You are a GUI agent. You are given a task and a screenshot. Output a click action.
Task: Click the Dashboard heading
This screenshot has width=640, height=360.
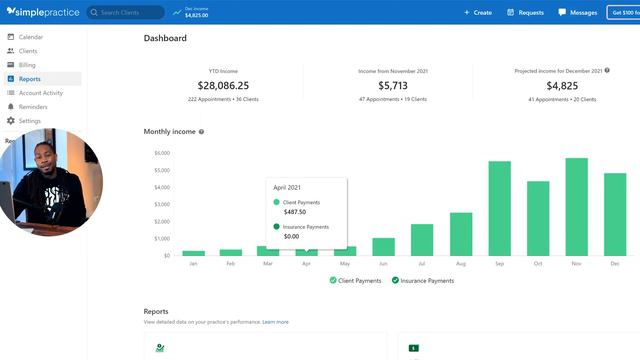coord(165,38)
